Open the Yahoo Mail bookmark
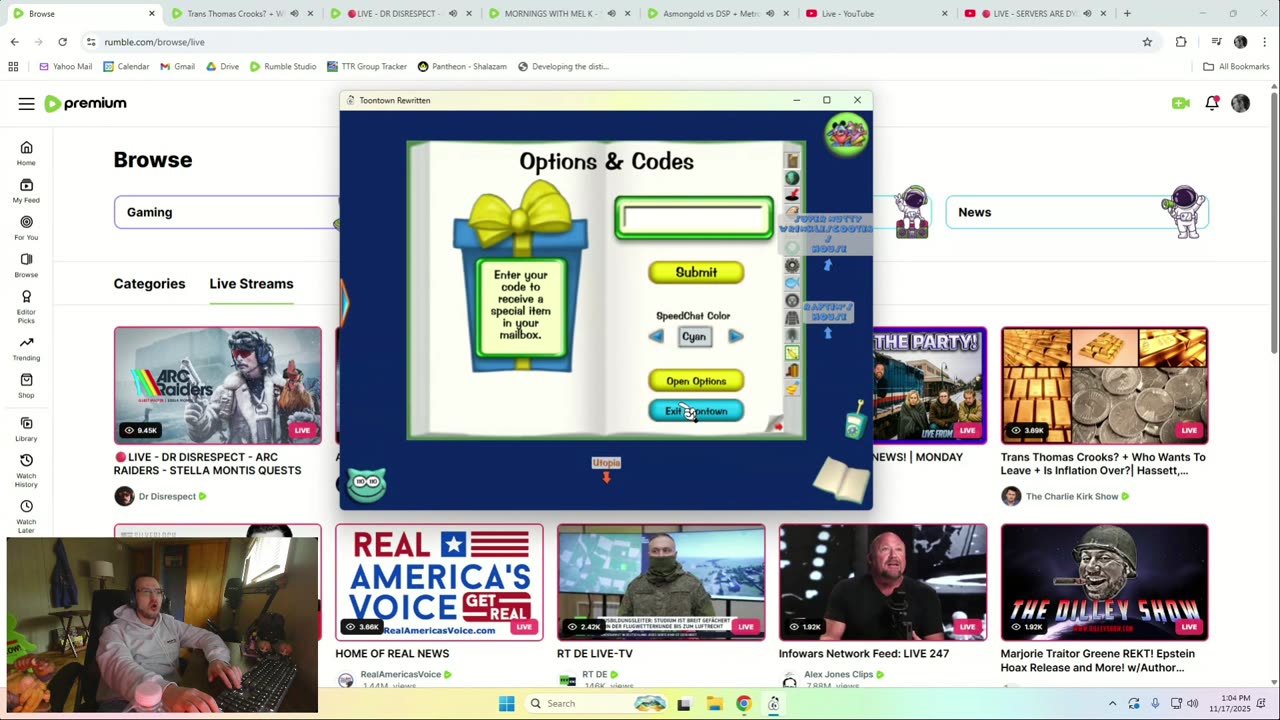Viewport: 1280px width, 720px height. [x=65, y=66]
